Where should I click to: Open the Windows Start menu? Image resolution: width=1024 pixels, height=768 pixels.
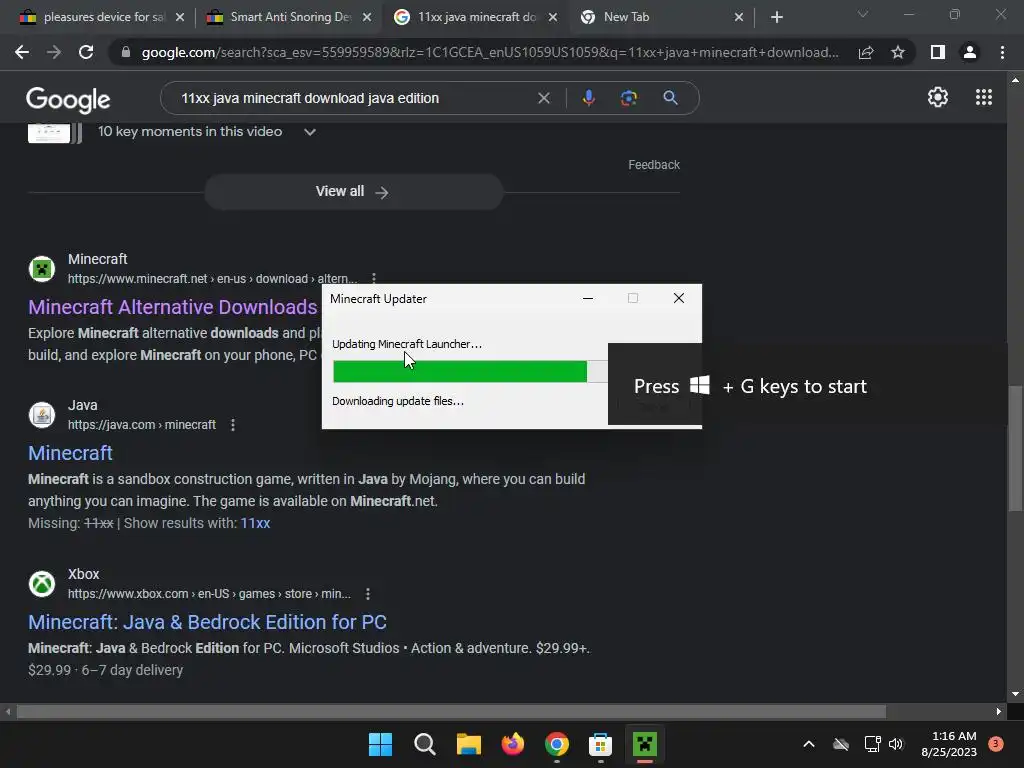tap(380, 744)
